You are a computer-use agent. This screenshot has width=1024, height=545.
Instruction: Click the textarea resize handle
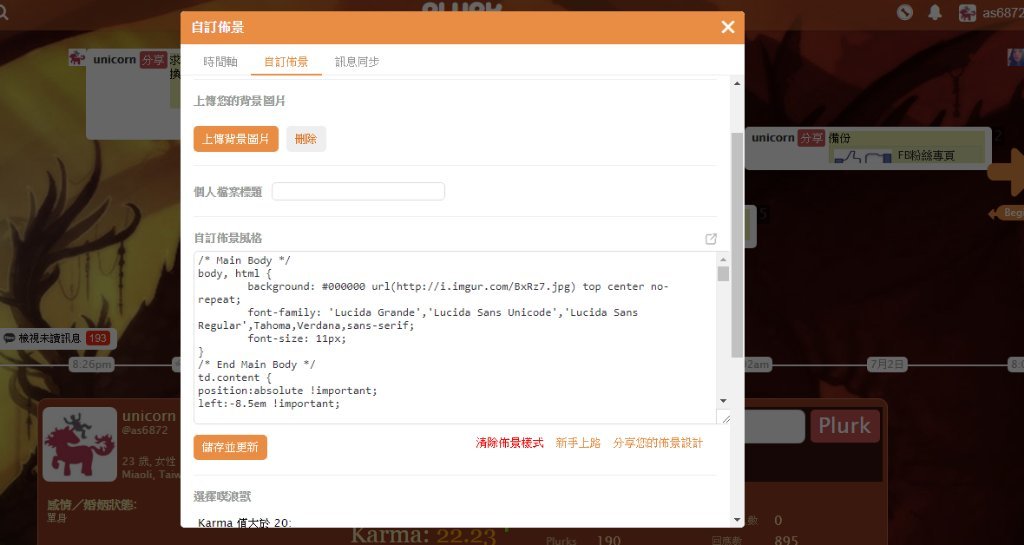725,418
